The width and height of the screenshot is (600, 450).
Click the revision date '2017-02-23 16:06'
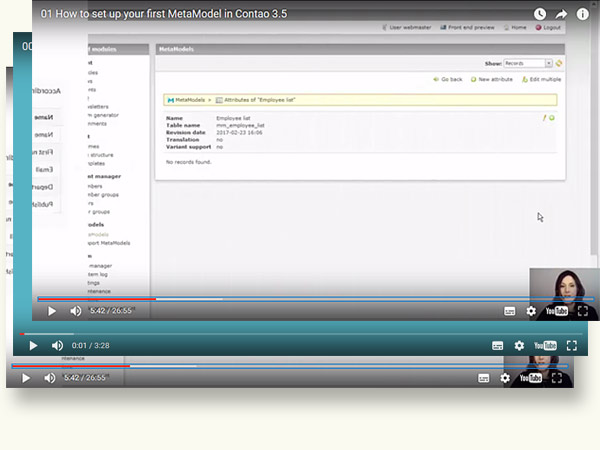click(x=239, y=133)
